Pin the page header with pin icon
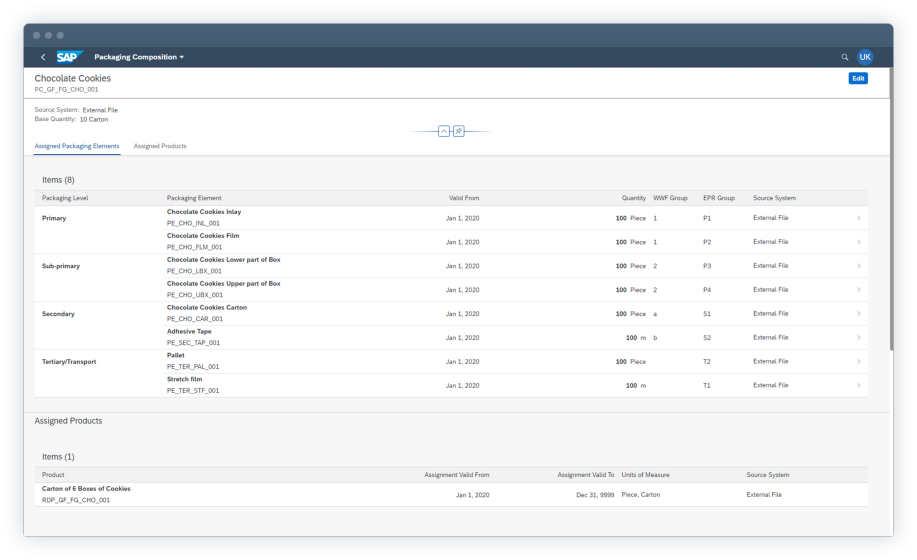Image resolution: width=917 pixels, height=560 pixels. click(459, 131)
